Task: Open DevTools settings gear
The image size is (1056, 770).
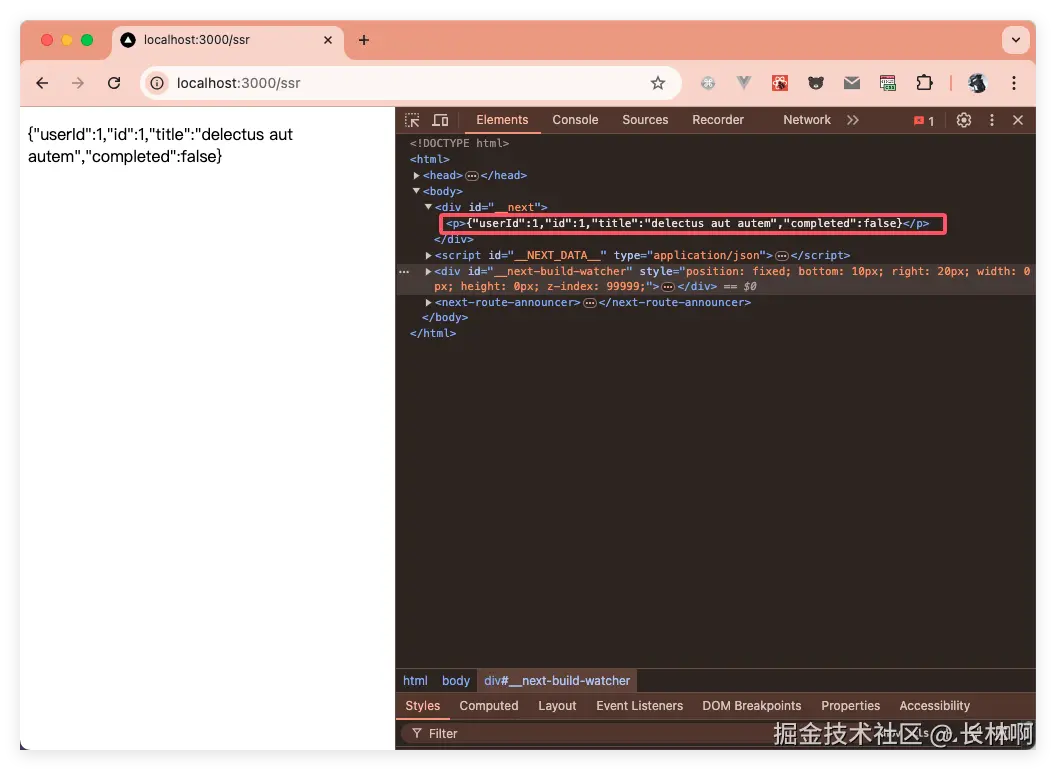Action: [964, 120]
